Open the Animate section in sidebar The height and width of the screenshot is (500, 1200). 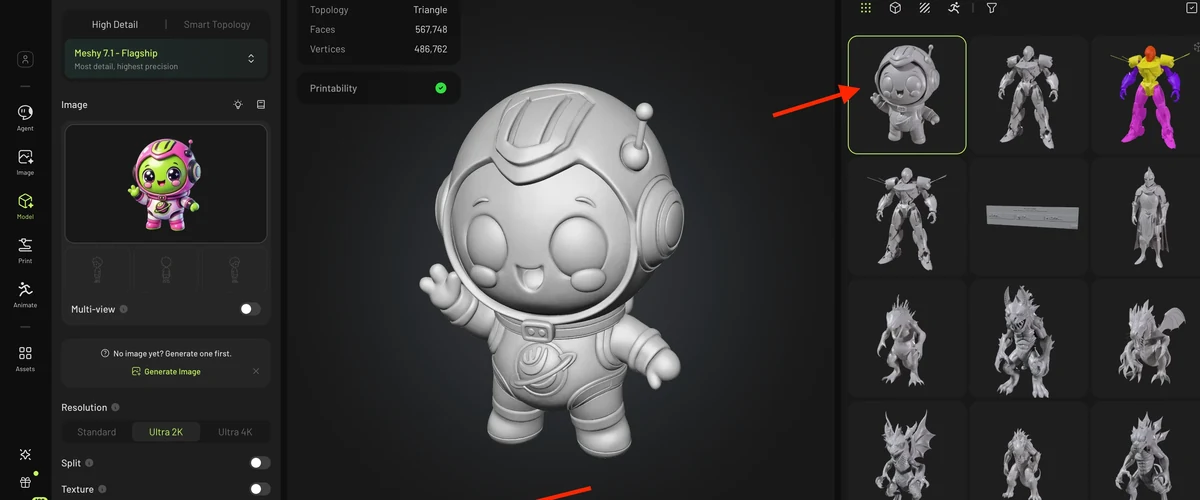(x=25, y=294)
